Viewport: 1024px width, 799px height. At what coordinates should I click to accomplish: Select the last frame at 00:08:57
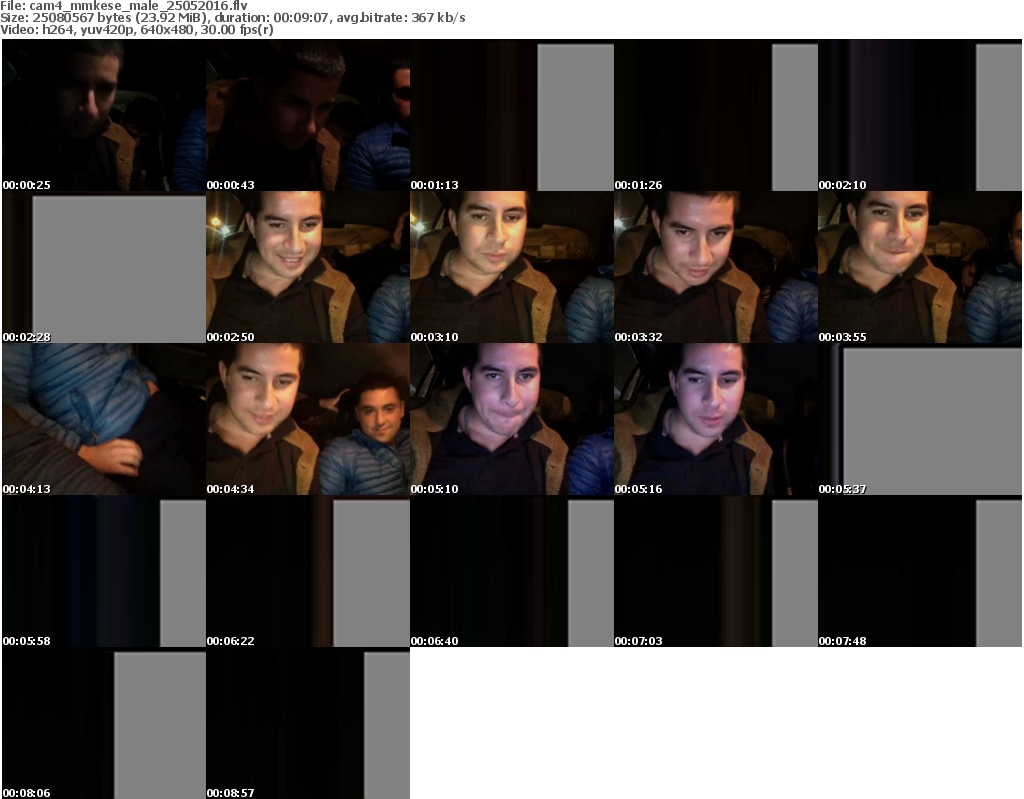308,723
